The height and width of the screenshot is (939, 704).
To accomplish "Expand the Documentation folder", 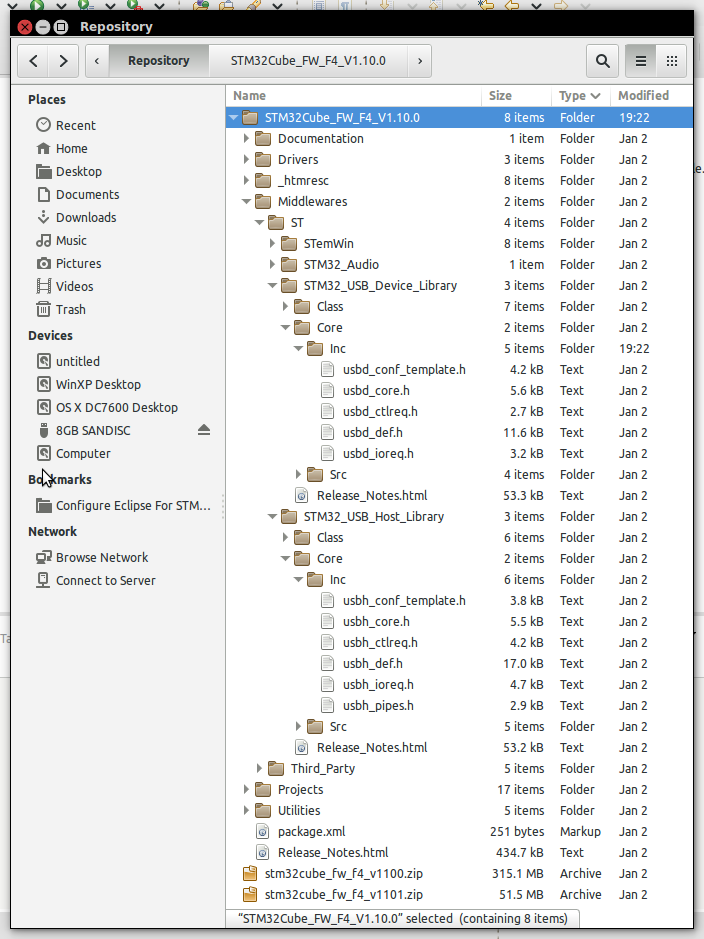I will coord(247,139).
